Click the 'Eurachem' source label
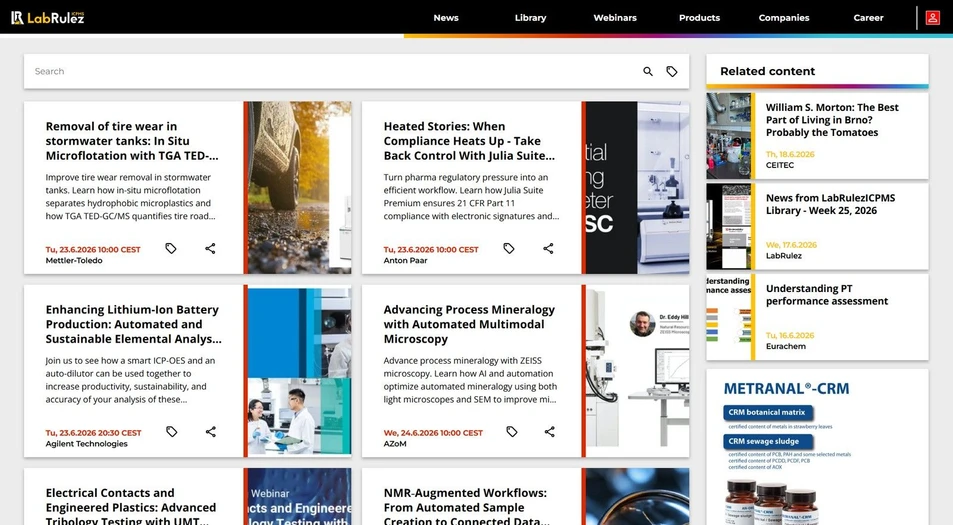The height and width of the screenshot is (525, 953). point(786,346)
